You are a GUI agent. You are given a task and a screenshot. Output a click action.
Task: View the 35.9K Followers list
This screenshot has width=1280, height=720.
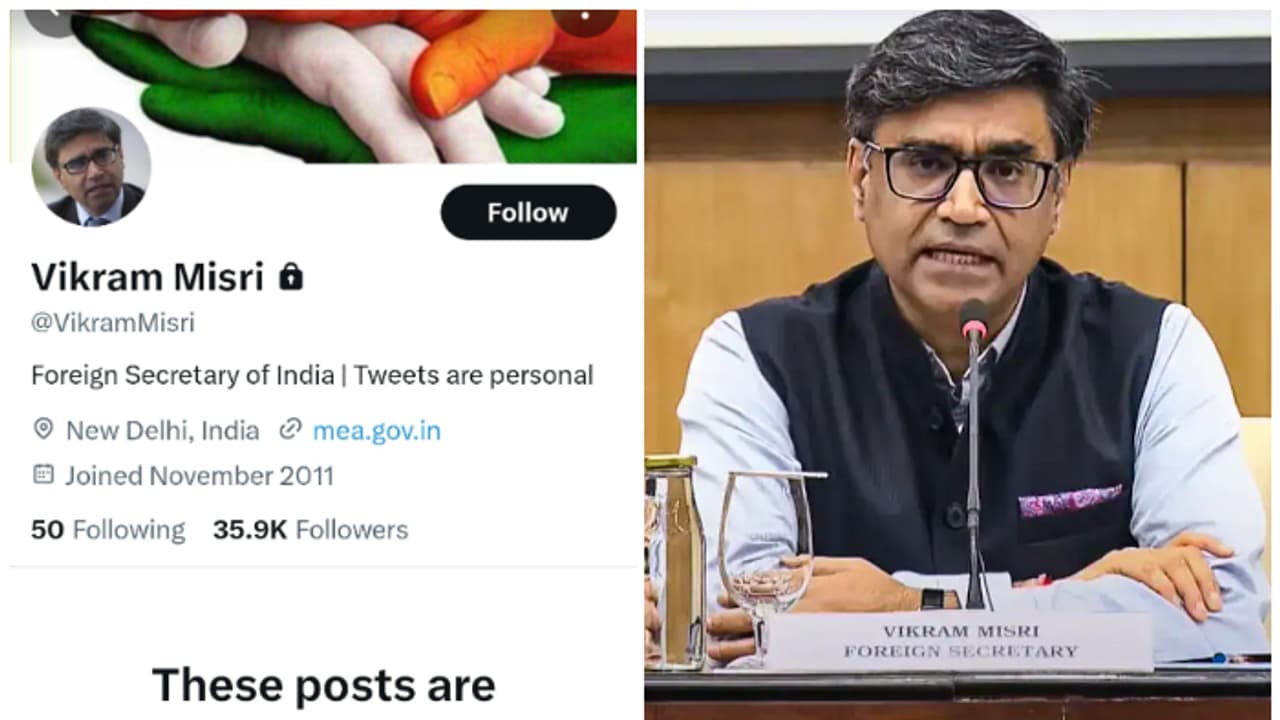(x=310, y=530)
